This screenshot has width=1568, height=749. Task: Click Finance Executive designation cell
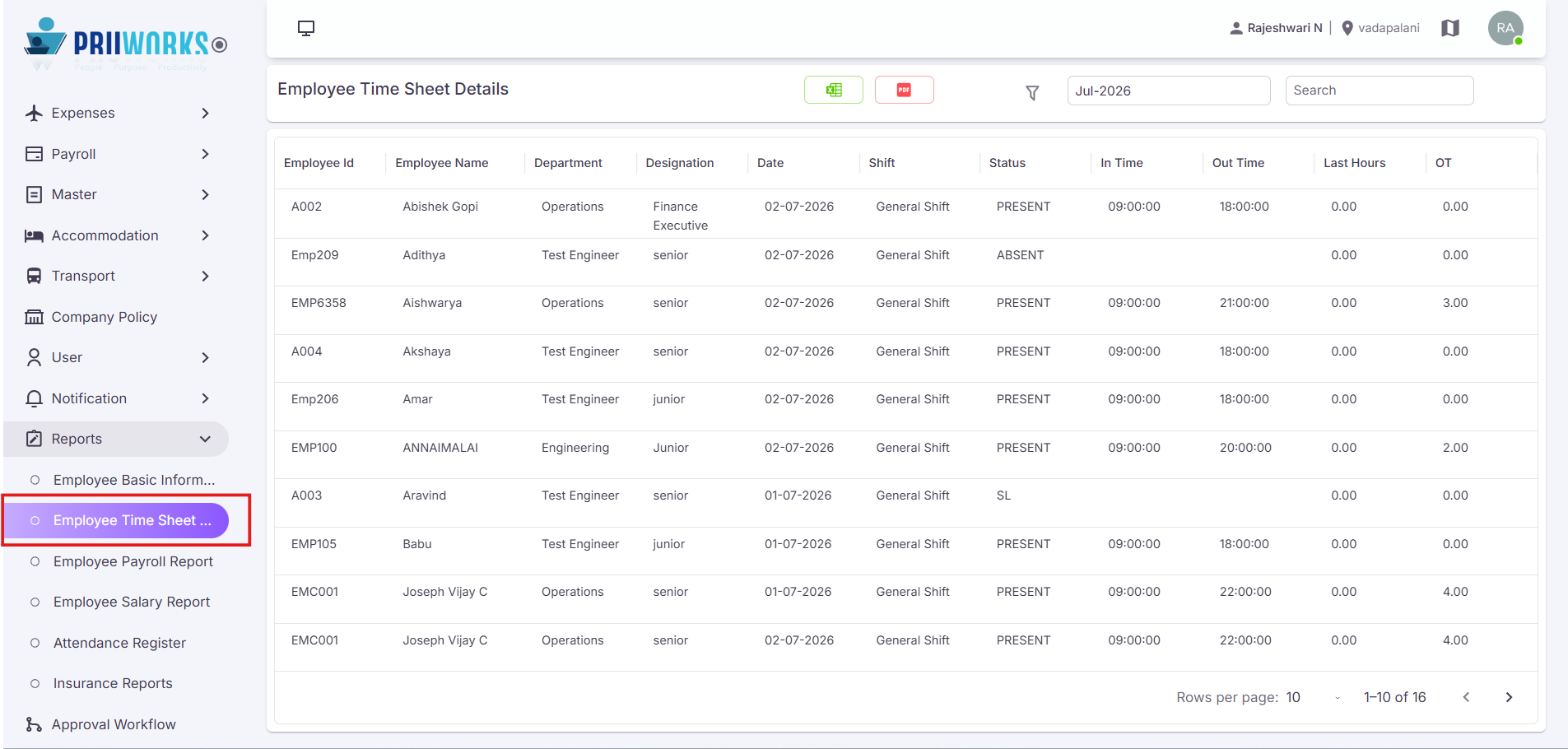click(x=681, y=216)
